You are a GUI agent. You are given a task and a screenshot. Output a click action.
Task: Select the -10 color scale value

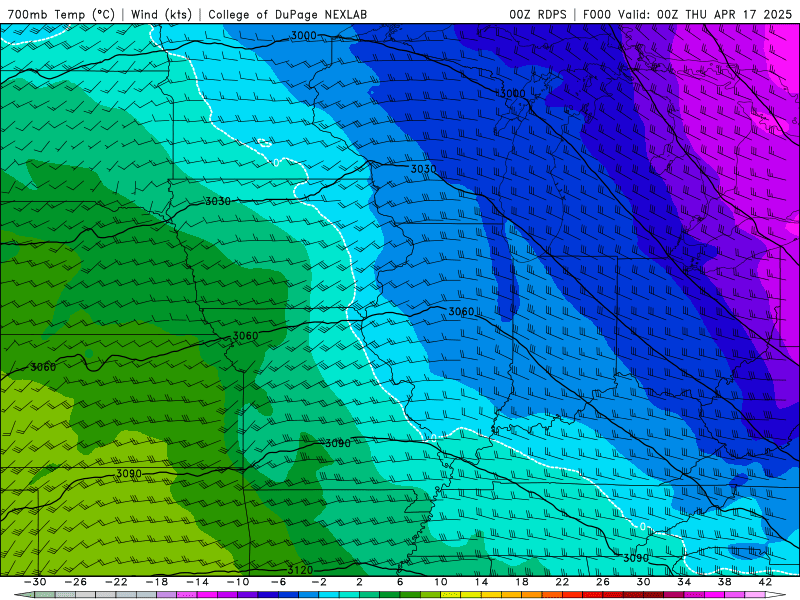(x=238, y=582)
